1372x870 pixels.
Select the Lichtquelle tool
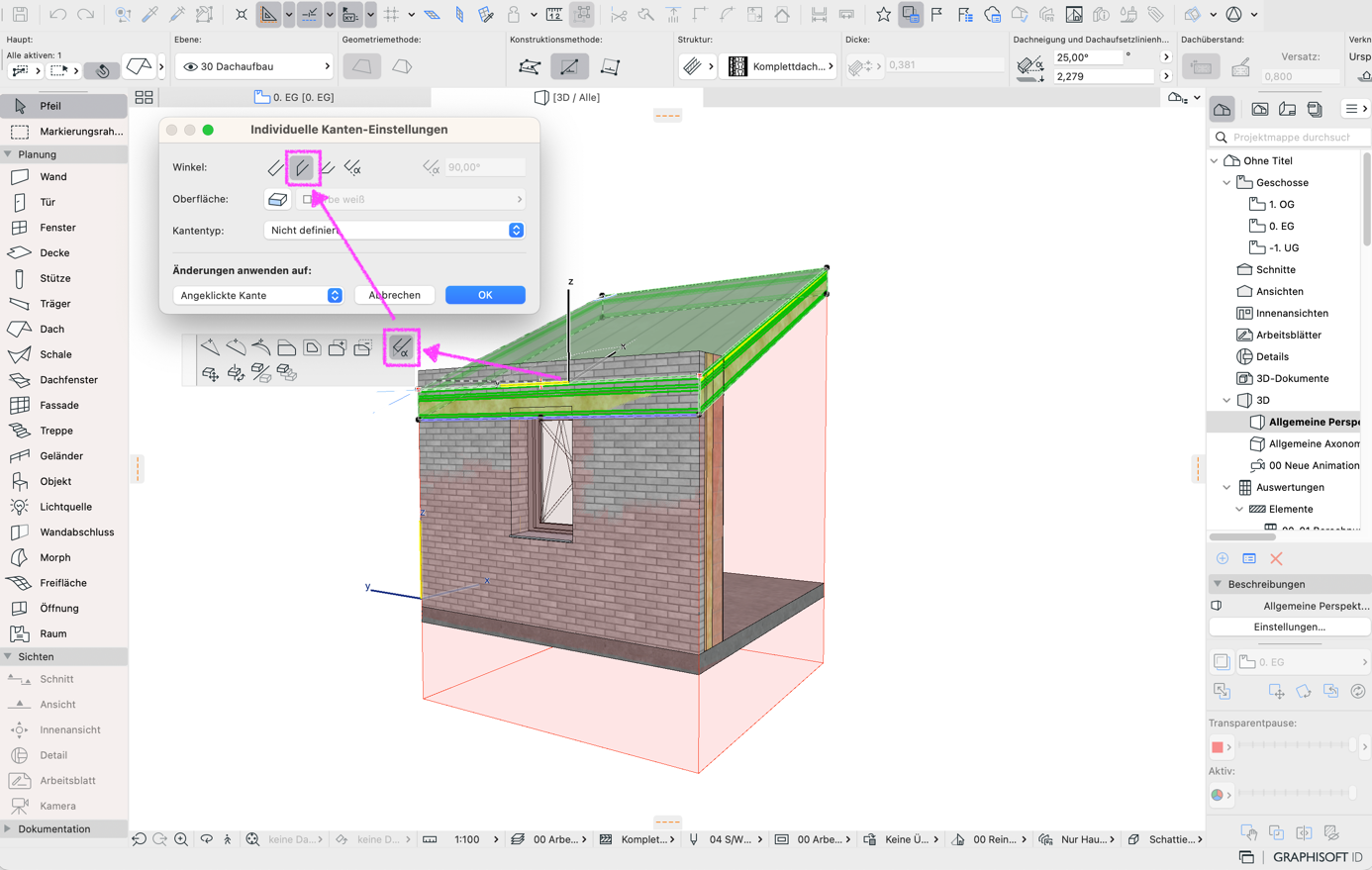coord(63,507)
